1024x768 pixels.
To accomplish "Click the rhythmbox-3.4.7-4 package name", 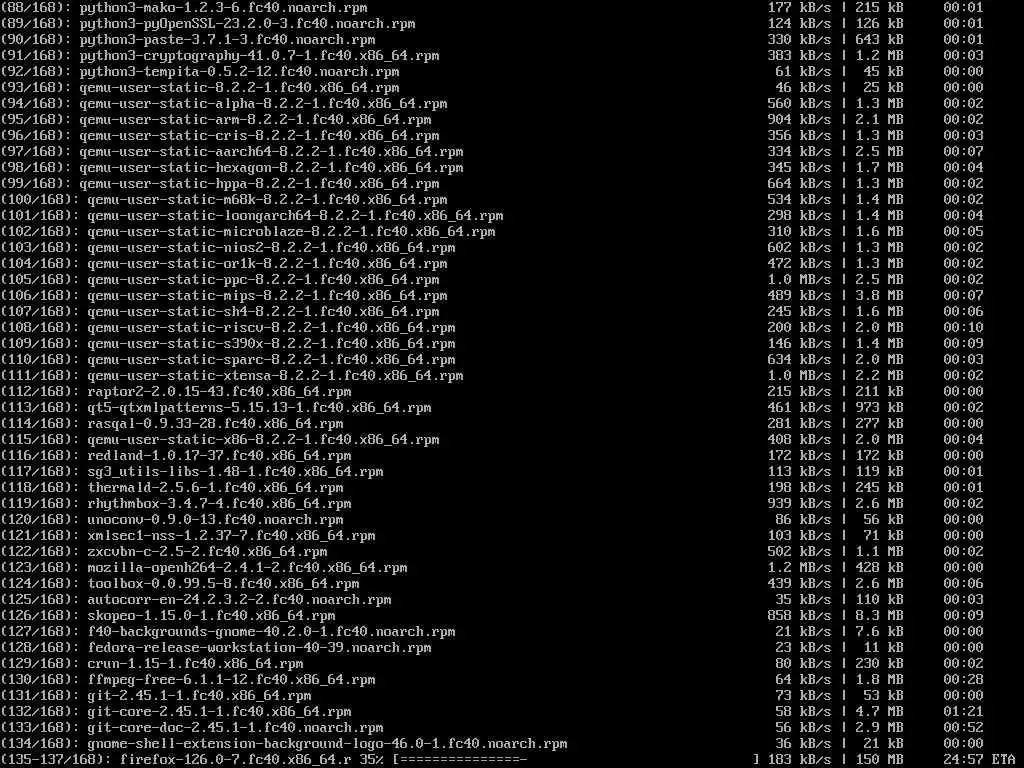I will click(219, 504).
